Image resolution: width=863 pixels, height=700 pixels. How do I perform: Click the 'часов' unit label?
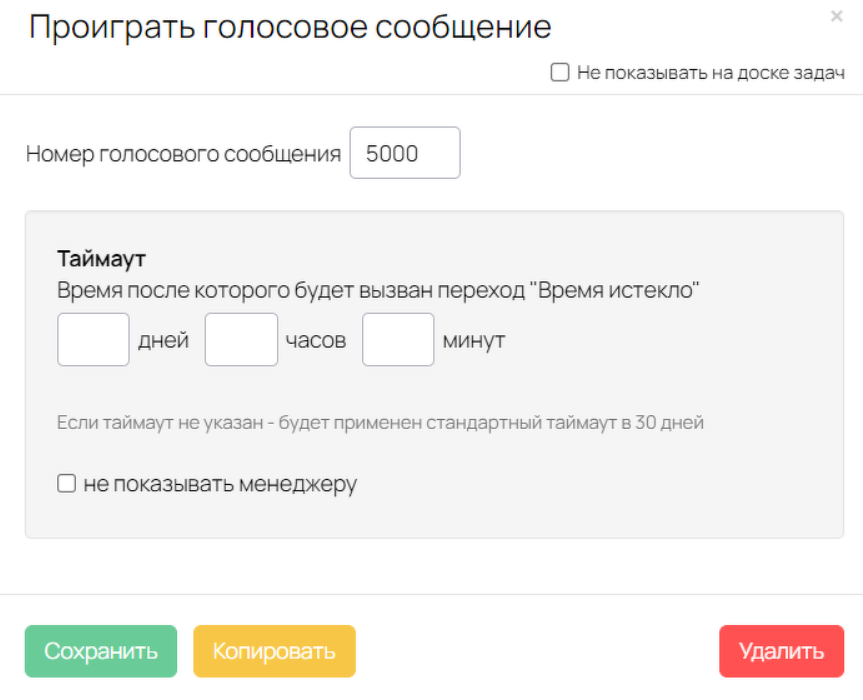316,341
